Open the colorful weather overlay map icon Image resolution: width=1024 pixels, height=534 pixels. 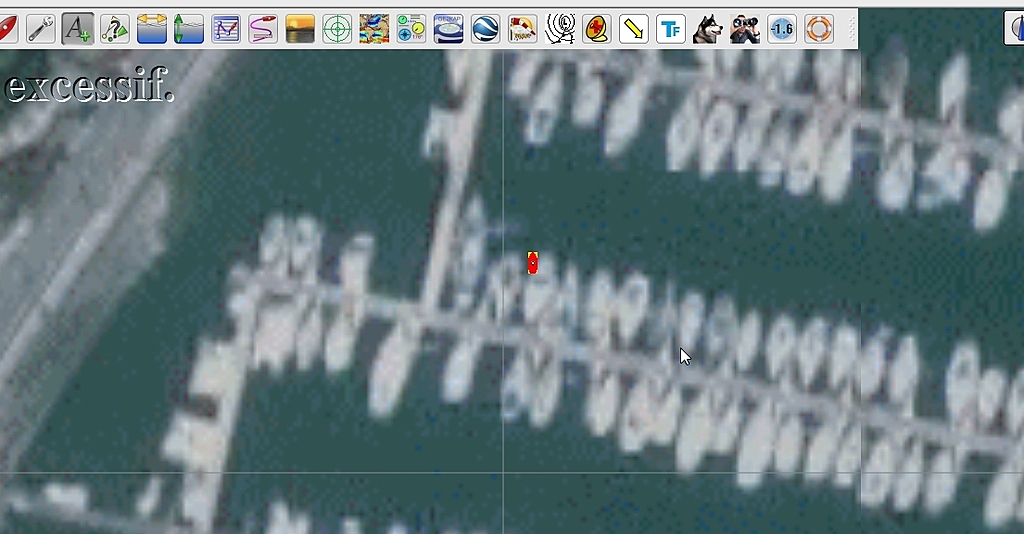tap(374, 29)
